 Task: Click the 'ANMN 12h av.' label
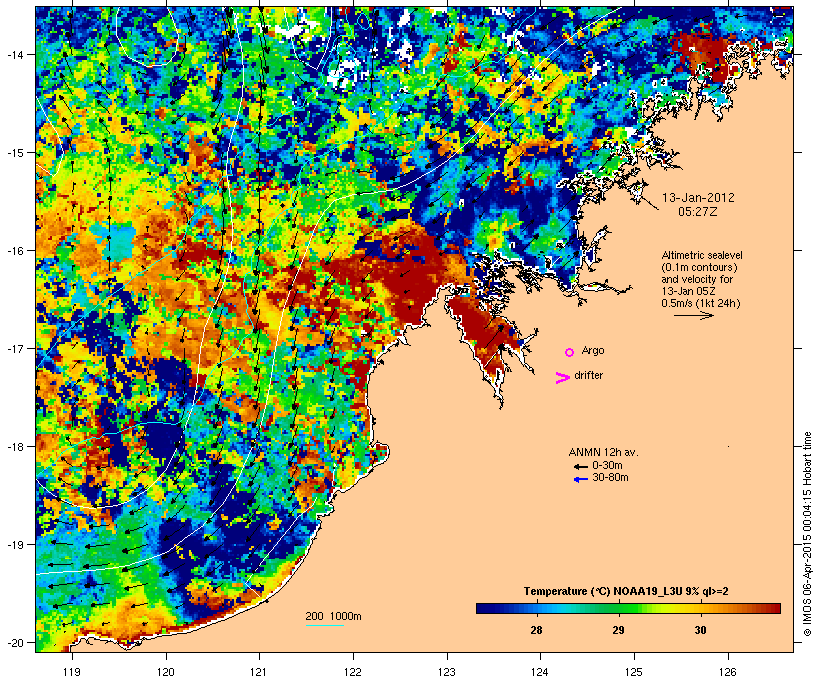coord(603,452)
